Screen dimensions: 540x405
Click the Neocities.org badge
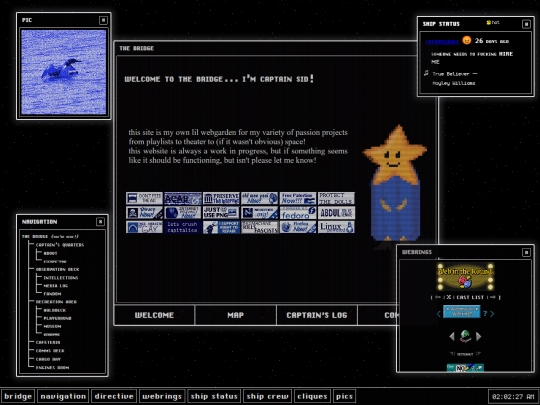pyautogui.click(x=259, y=212)
